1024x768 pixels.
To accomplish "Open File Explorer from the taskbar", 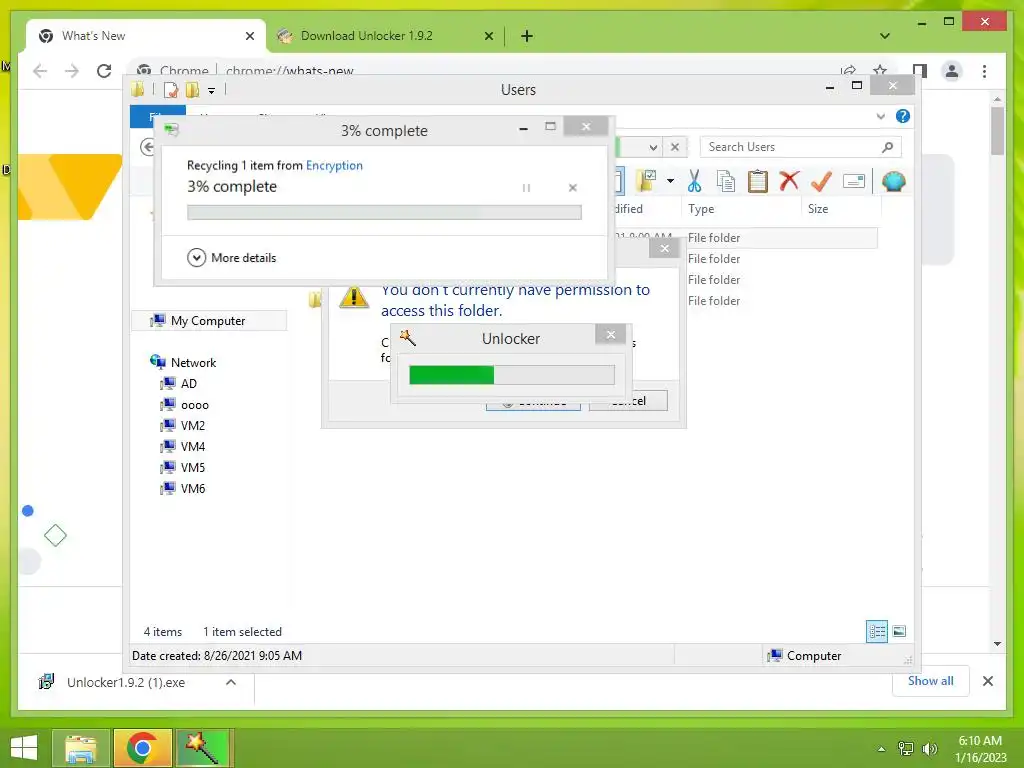I will [x=81, y=748].
